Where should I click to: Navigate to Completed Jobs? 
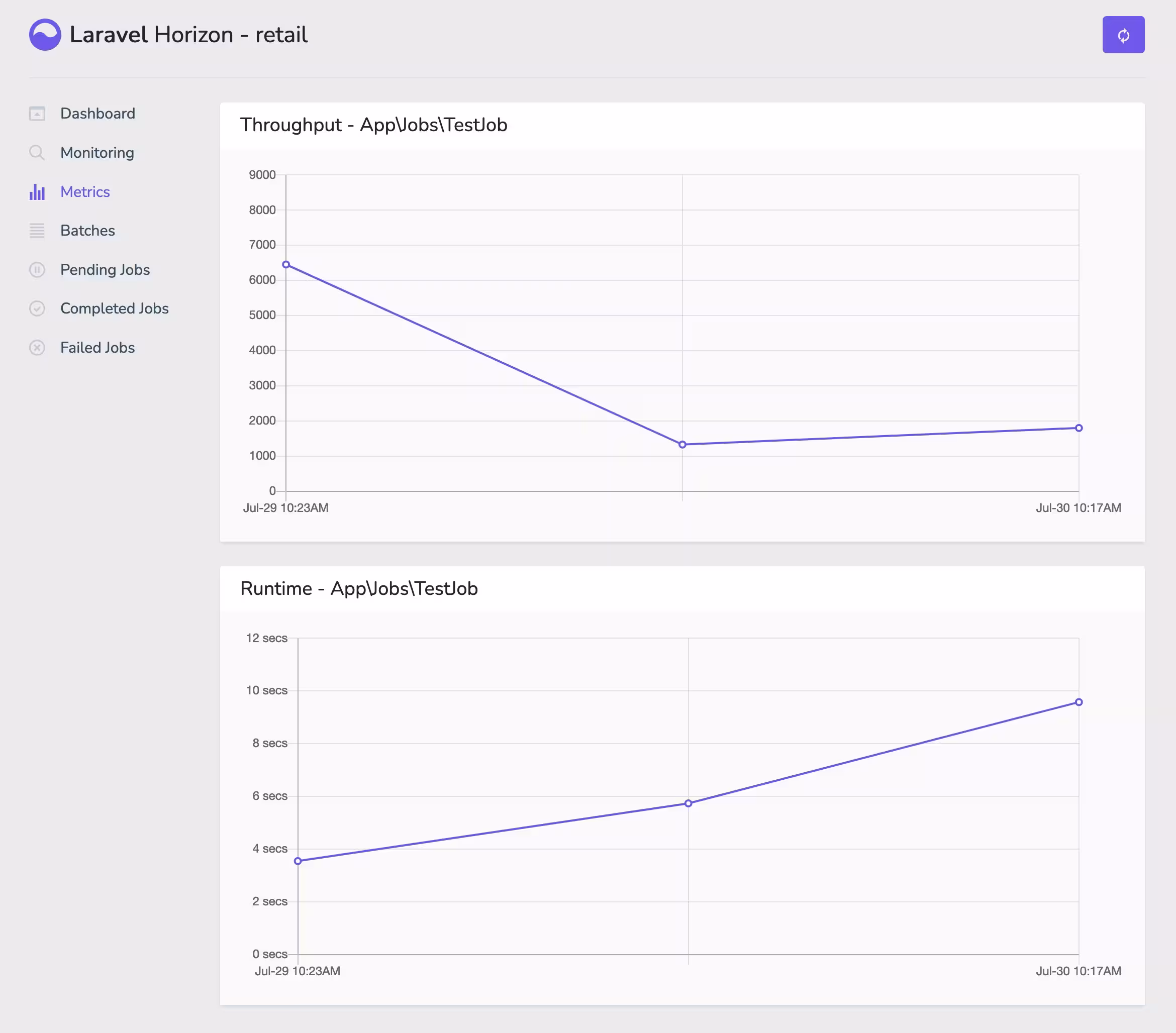[x=115, y=309]
